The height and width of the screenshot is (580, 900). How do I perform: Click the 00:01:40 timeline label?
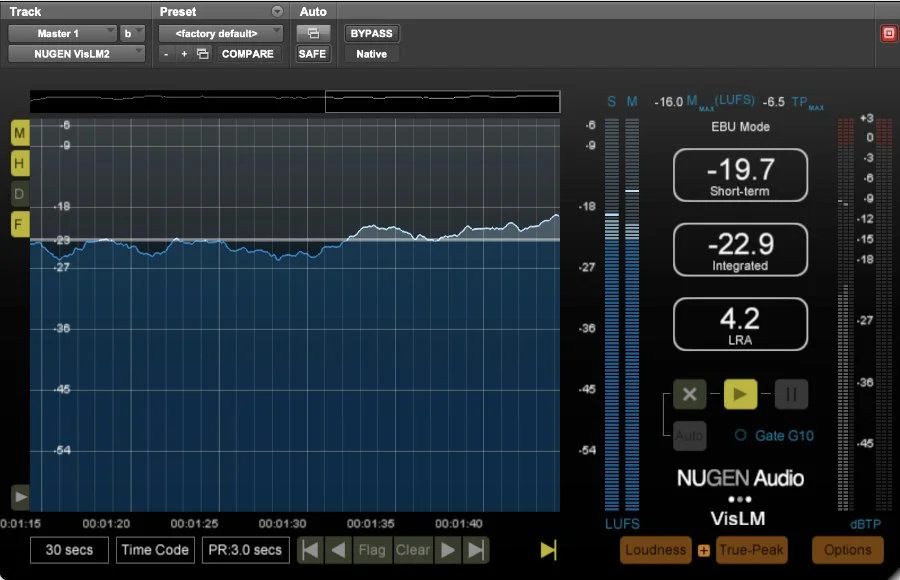point(459,524)
